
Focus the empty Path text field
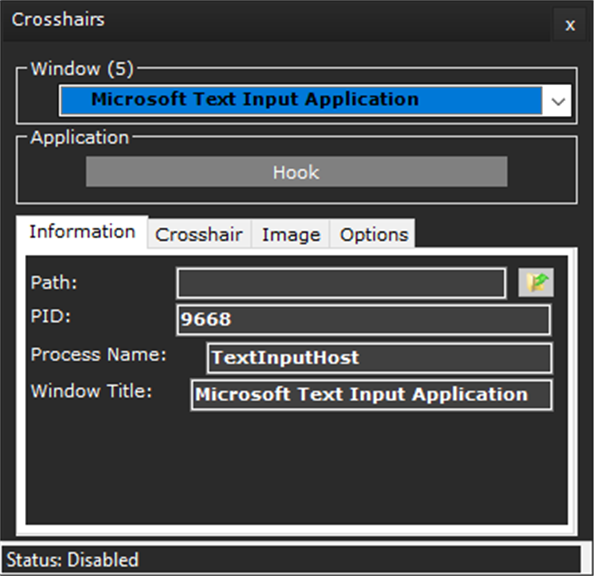341,283
